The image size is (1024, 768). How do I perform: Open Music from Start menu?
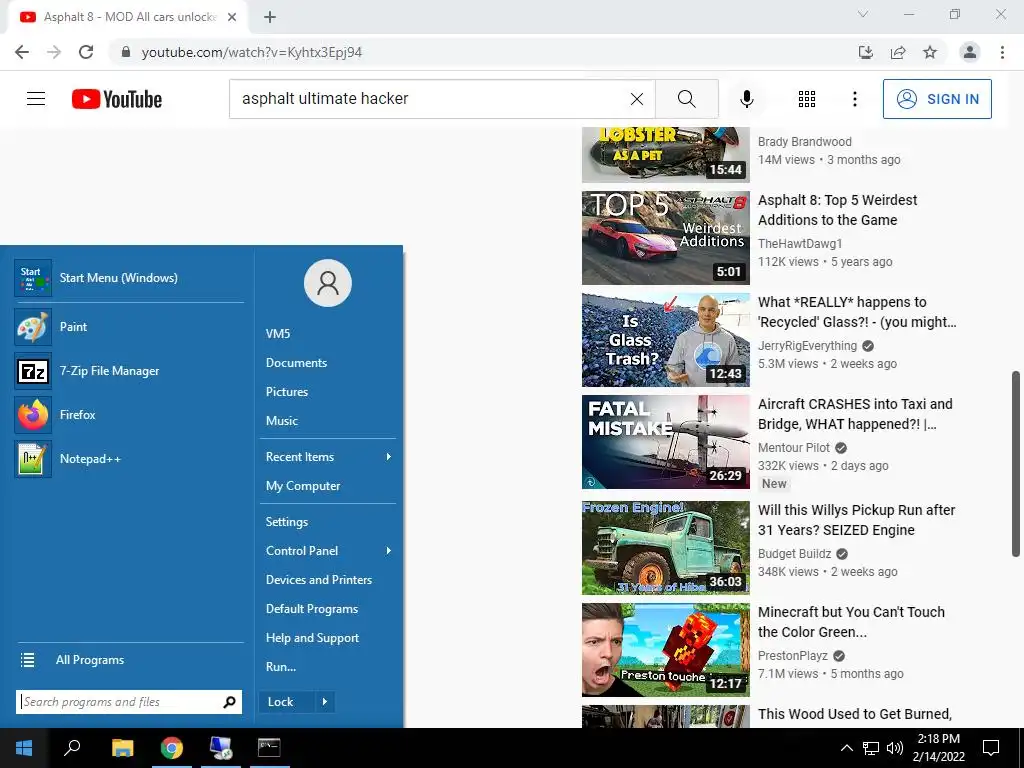click(x=281, y=421)
